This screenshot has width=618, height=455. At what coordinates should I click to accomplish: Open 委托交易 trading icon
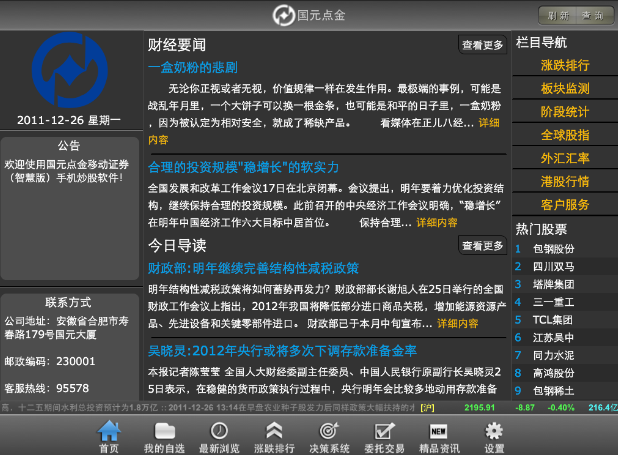pos(383,437)
